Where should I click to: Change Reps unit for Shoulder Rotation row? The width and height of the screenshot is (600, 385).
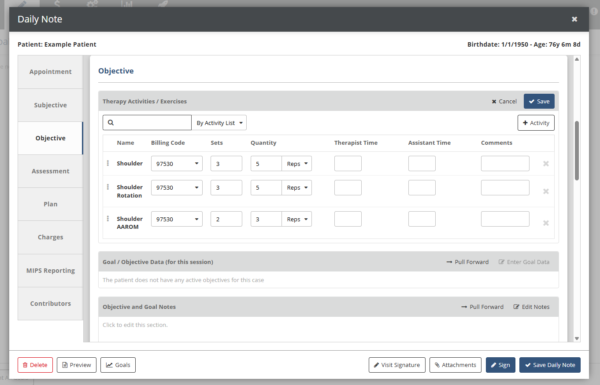pyautogui.click(x=297, y=188)
